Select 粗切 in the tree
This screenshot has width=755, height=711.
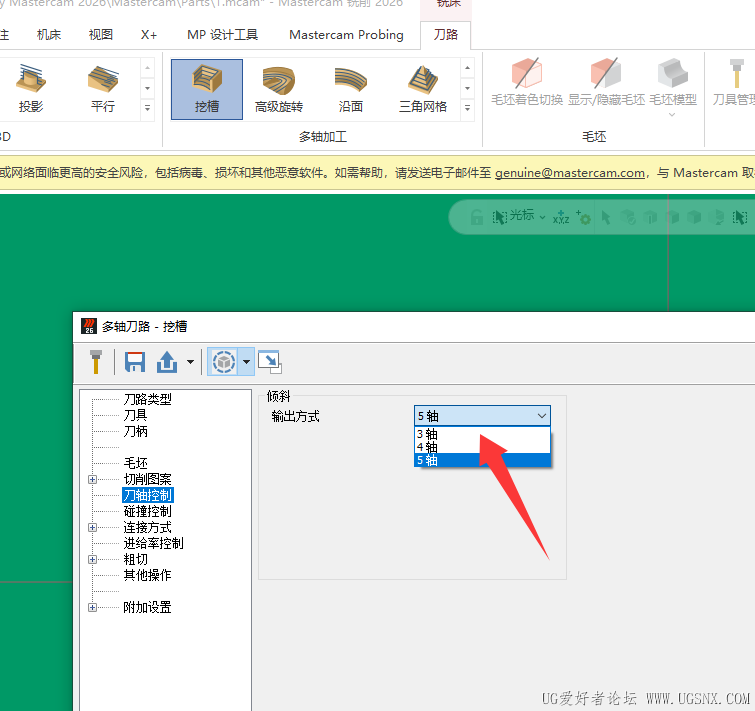pos(135,559)
